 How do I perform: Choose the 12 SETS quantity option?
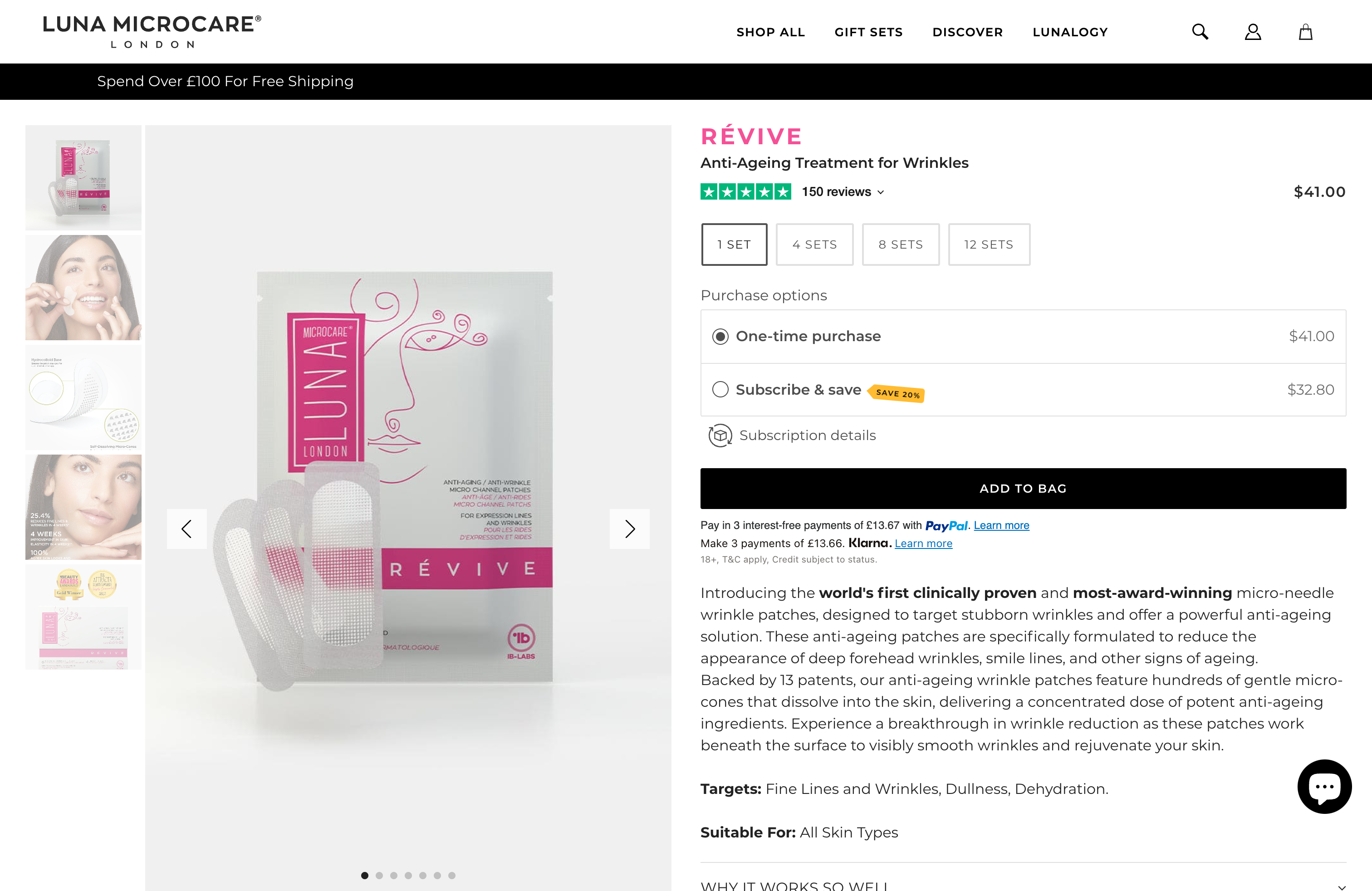coord(989,245)
